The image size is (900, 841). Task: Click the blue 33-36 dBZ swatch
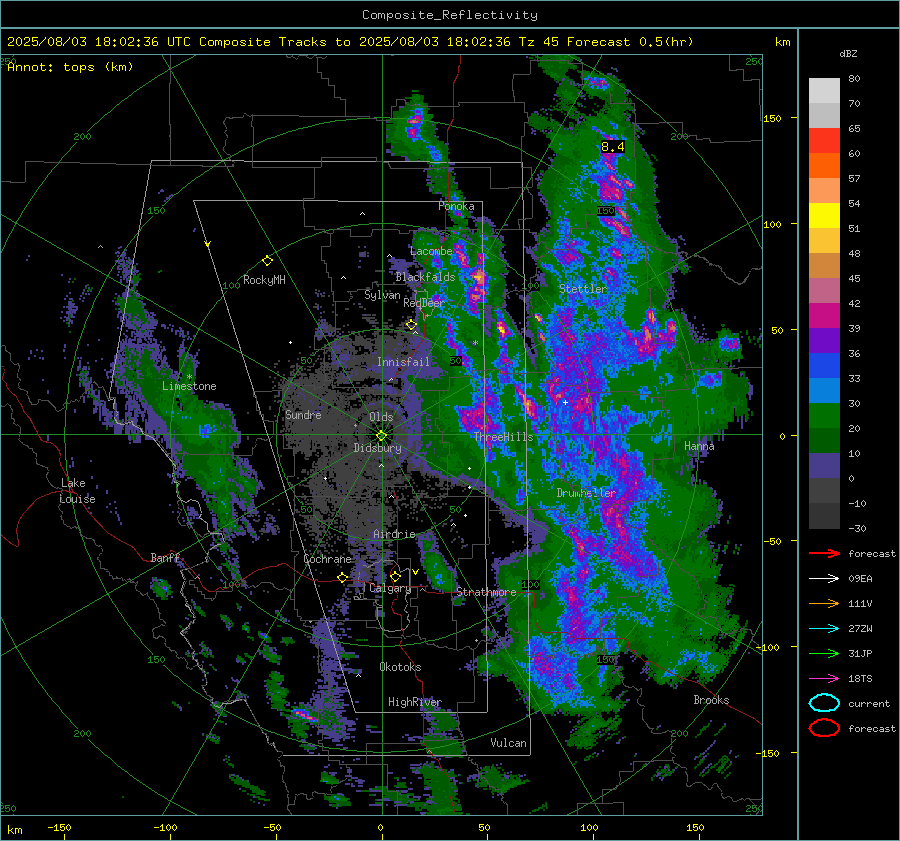pos(824,366)
